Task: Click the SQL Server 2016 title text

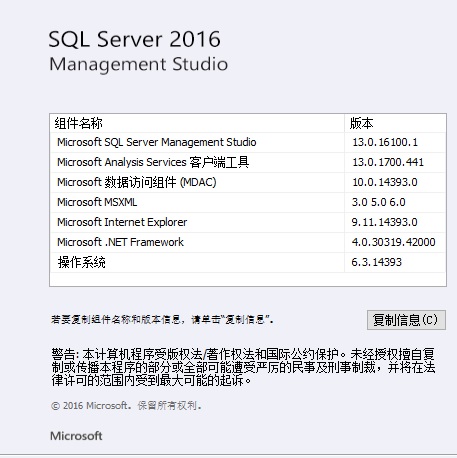Action: pos(134,39)
